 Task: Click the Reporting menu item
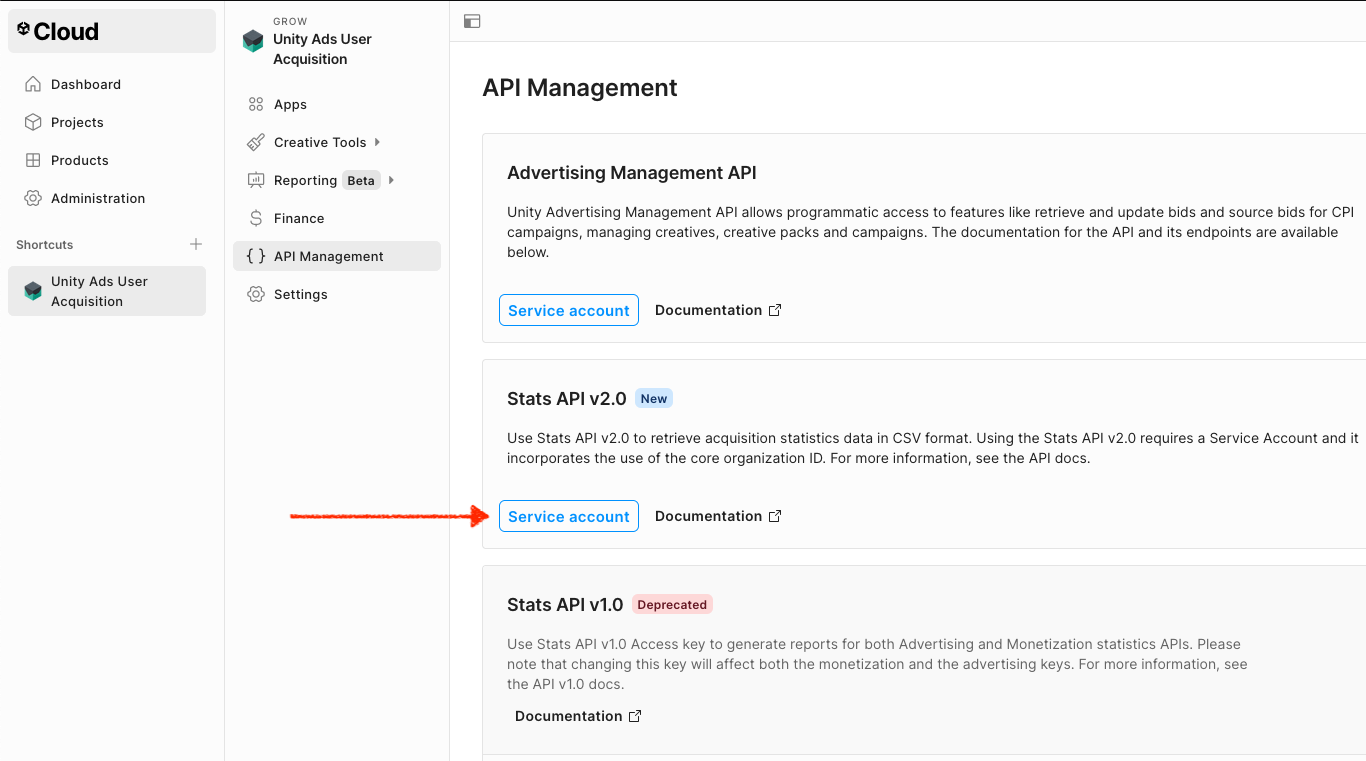tap(305, 180)
